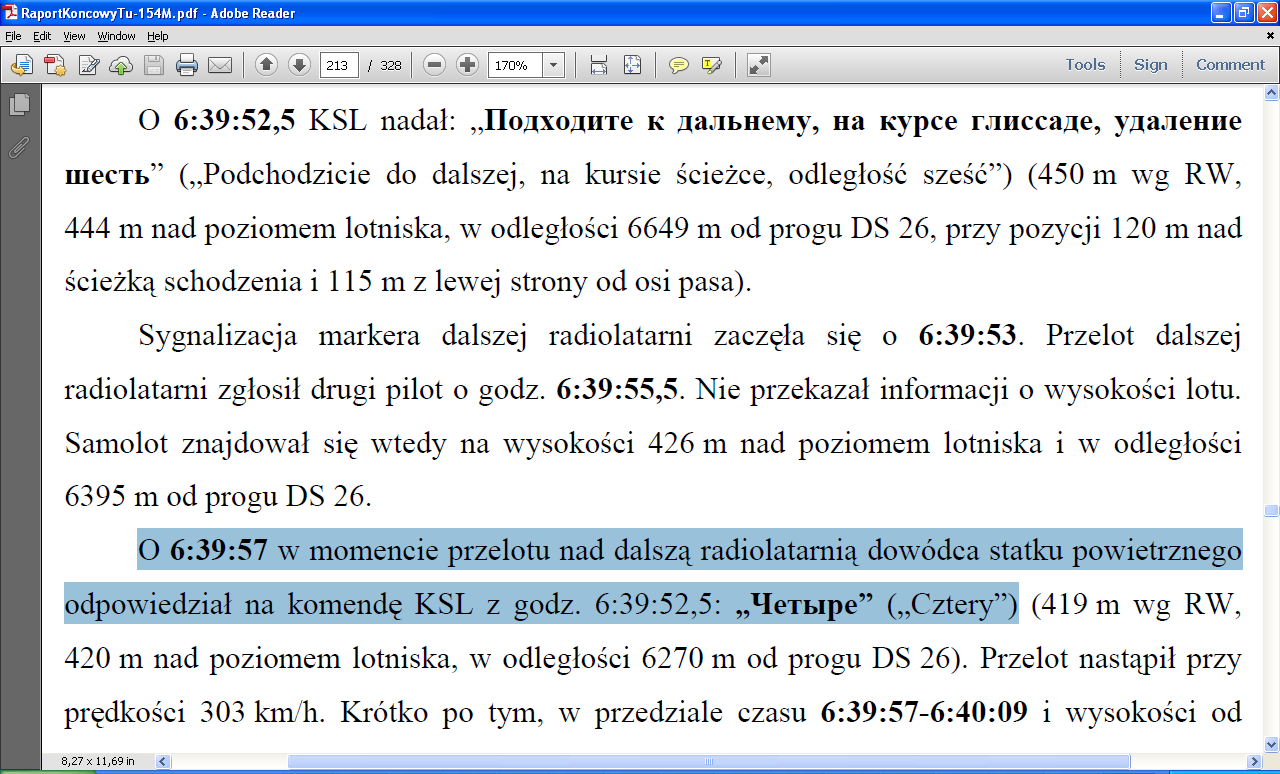
Task: Click the time range 6:39:57-6:40:09
Action: tap(924, 713)
